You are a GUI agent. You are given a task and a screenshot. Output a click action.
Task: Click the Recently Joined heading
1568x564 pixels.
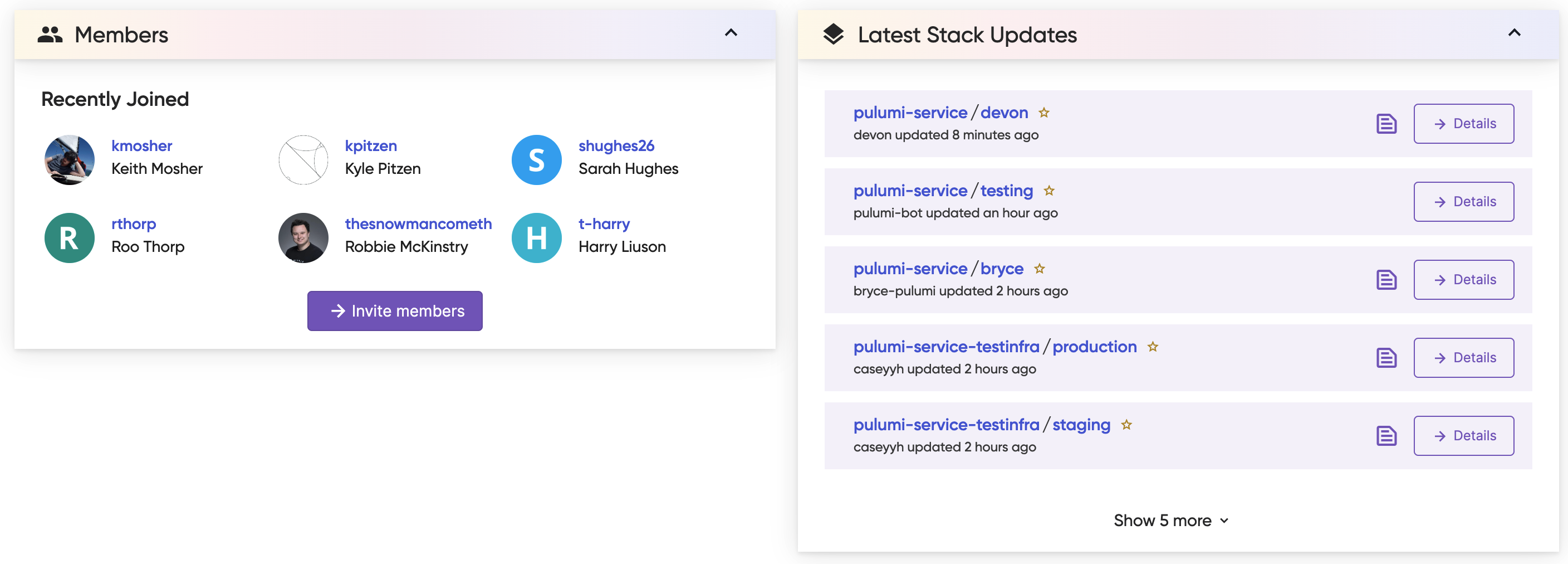pyautogui.click(x=115, y=99)
